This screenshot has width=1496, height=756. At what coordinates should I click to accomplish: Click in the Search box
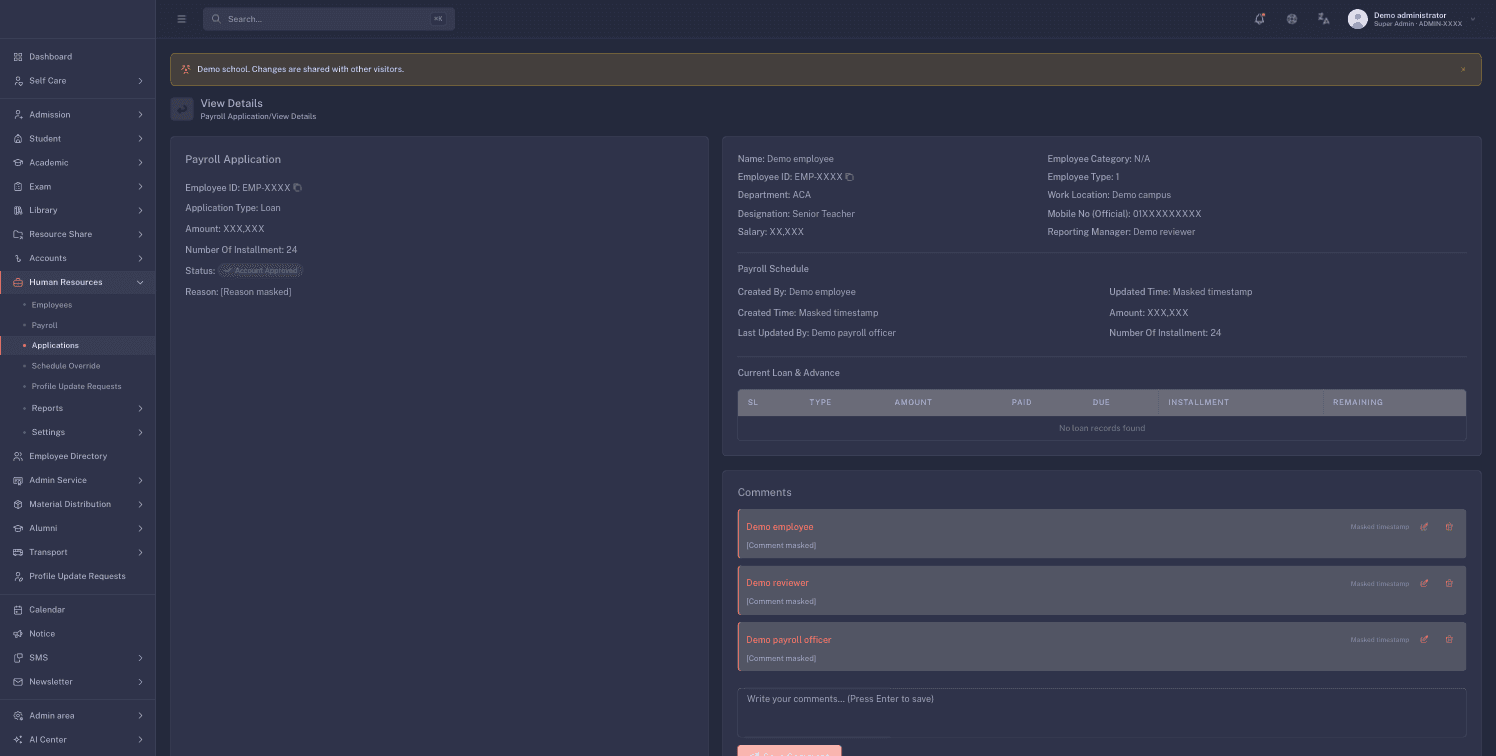click(x=329, y=19)
